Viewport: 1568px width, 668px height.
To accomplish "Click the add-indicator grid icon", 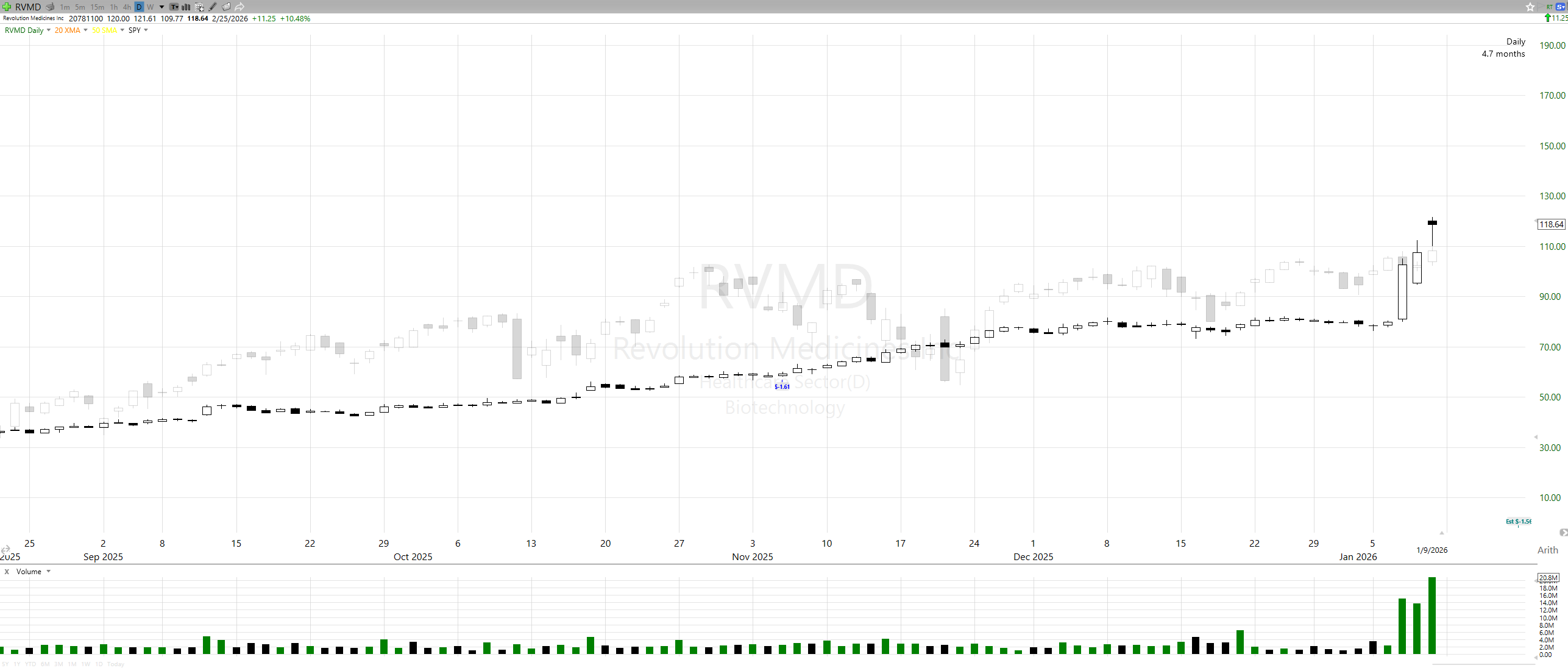I will click(199, 7).
